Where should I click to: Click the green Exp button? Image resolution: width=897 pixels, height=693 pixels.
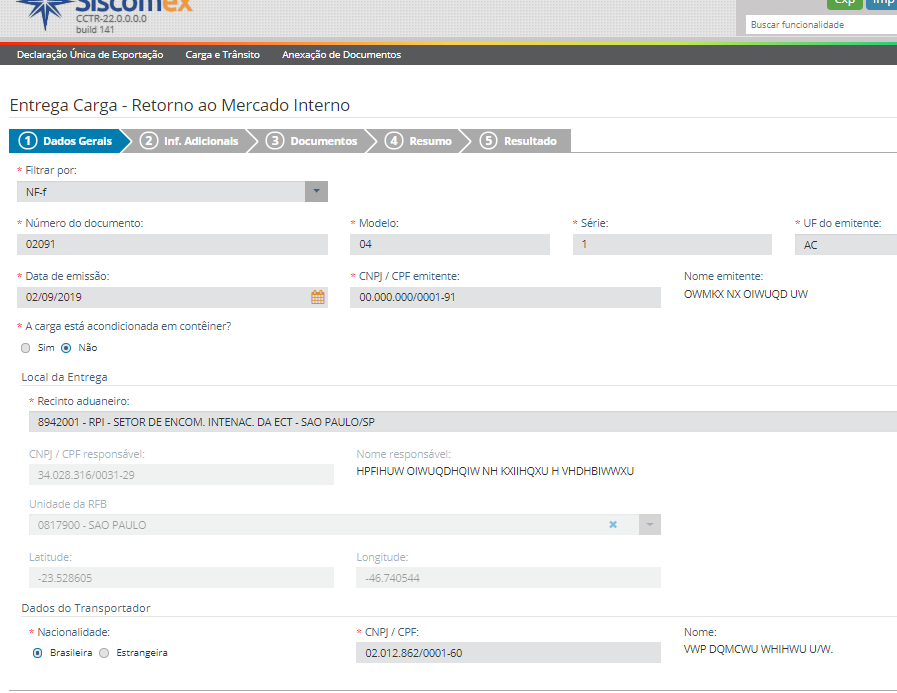point(844,3)
